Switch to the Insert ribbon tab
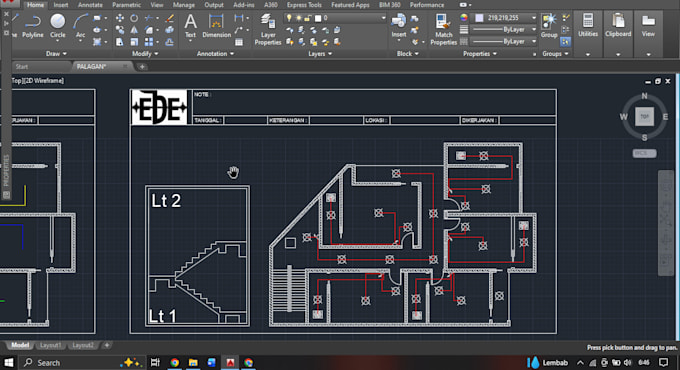 click(x=61, y=5)
